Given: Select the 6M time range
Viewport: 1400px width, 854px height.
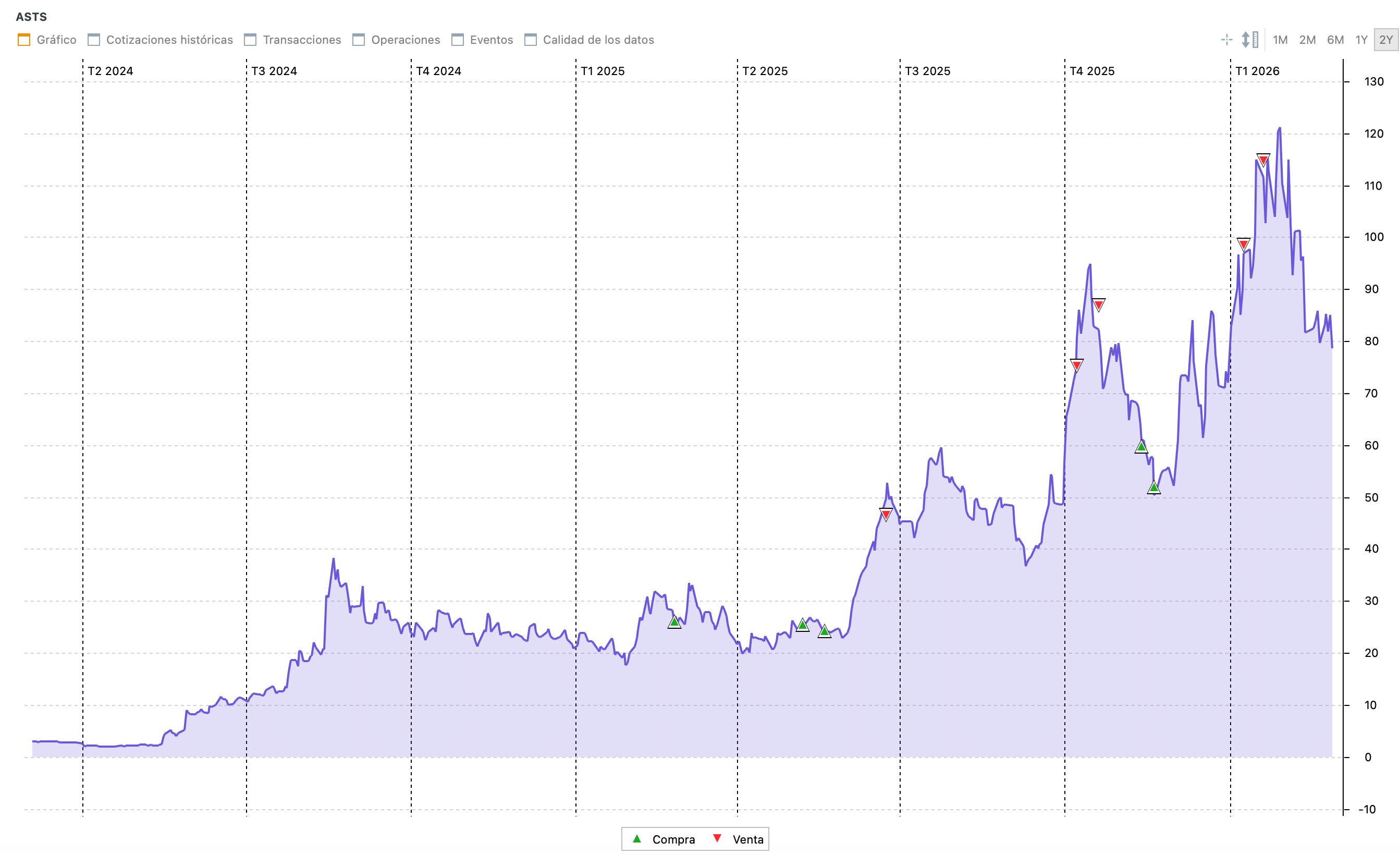Looking at the screenshot, I should (x=1335, y=40).
